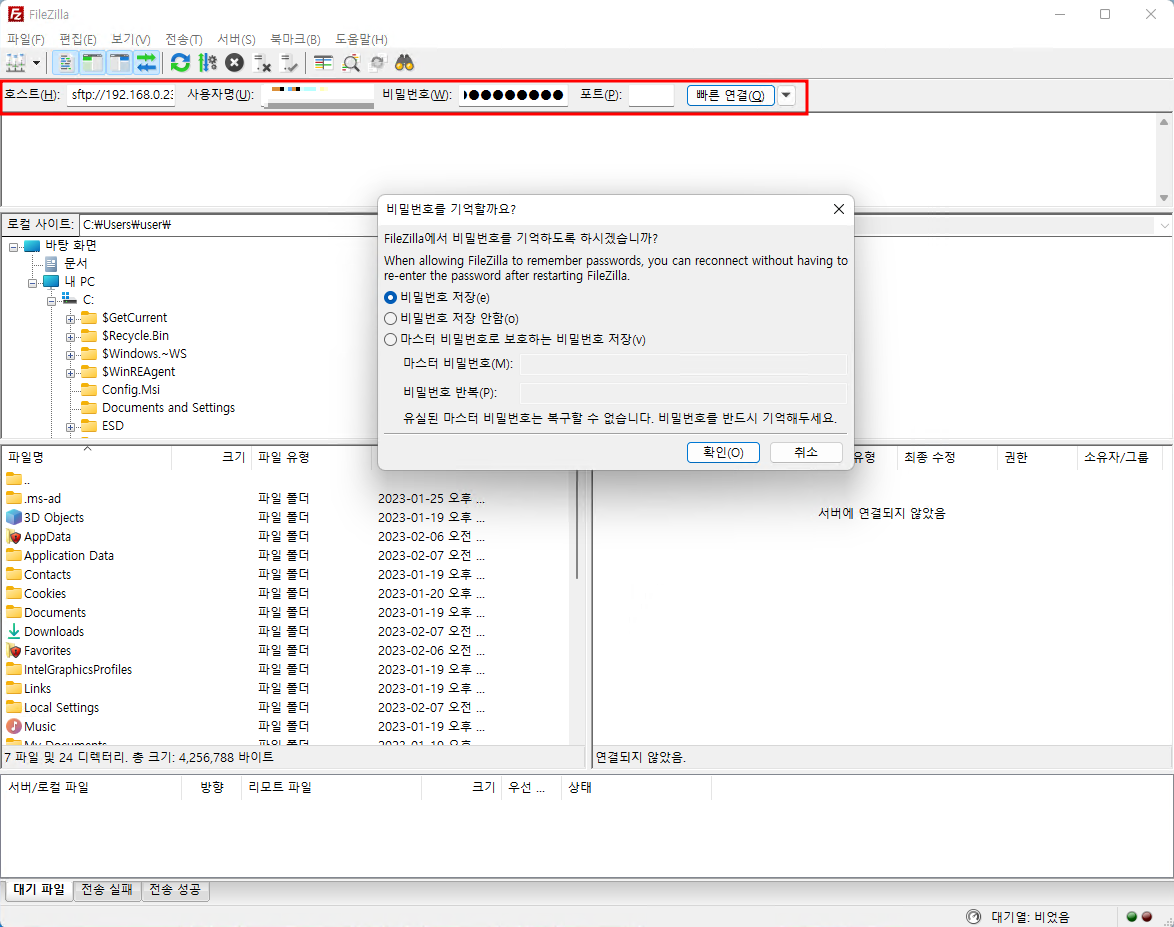
Task: Click the 호스트 input field
Action: click(x=121, y=95)
